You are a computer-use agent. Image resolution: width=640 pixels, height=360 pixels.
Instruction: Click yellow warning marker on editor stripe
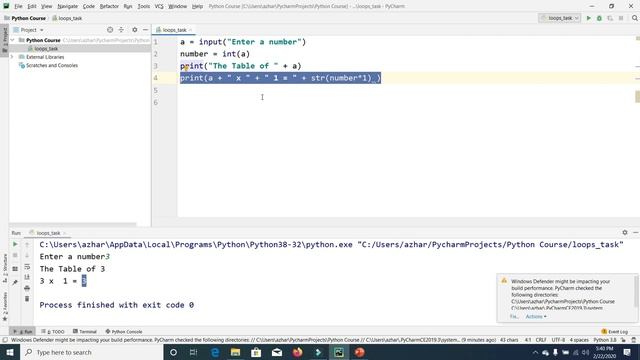638,96
